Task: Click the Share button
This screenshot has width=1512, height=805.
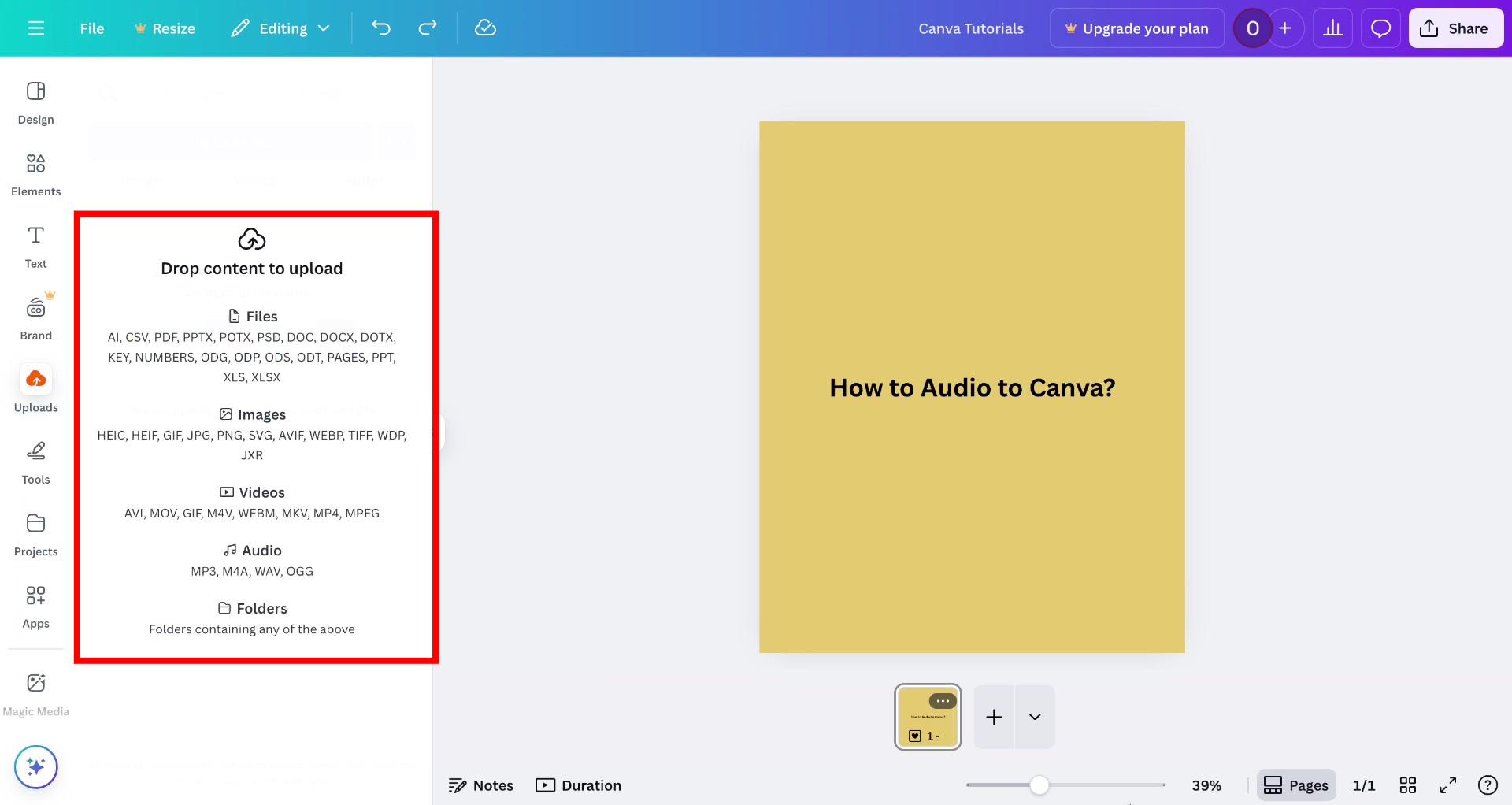Action: coord(1455,28)
